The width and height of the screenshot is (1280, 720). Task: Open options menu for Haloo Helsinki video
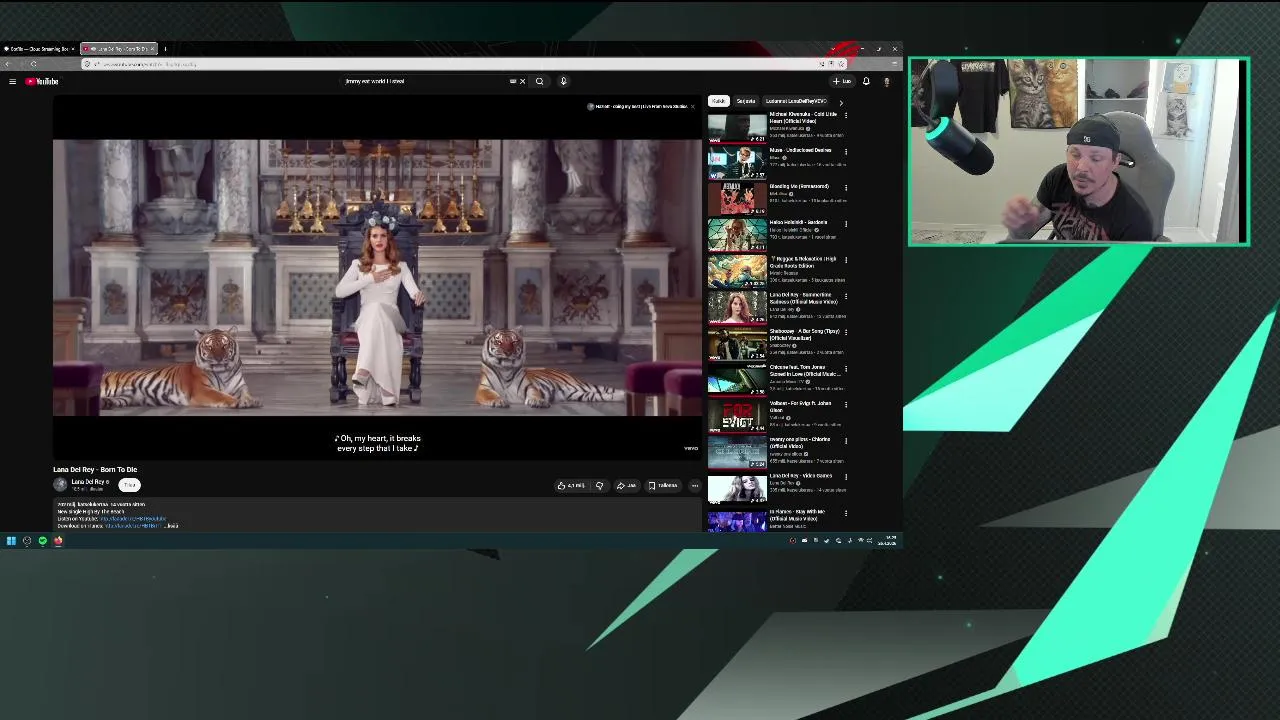tap(846, 223)
